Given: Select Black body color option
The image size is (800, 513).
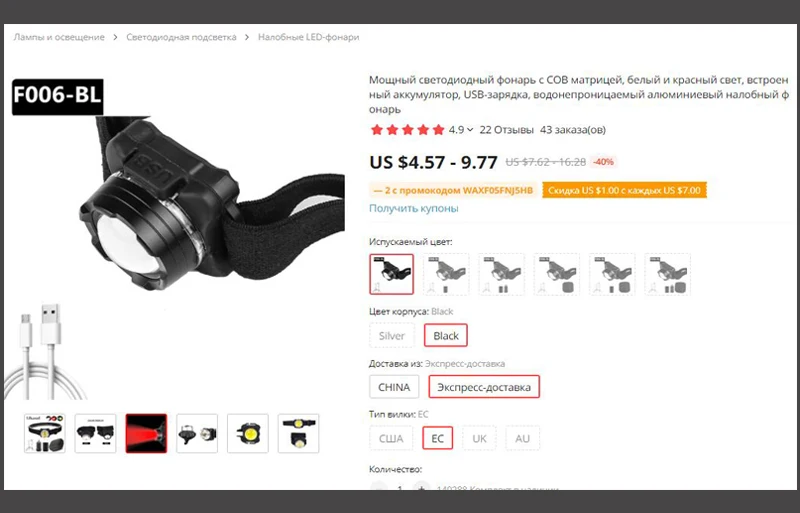Looking at the screenshot, I should (446, 336).
